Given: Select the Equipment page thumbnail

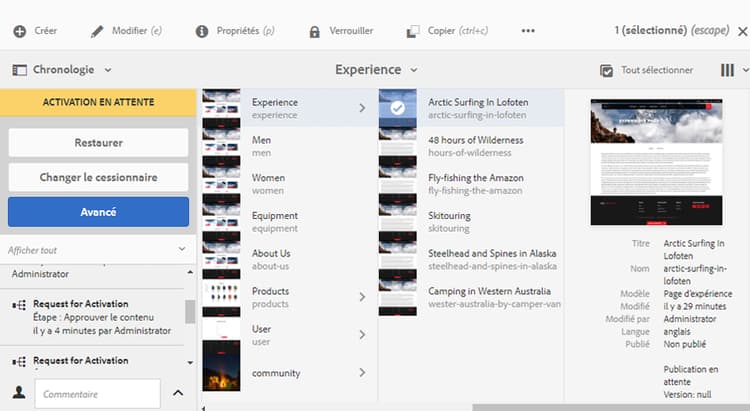Looking at the screenshot, I should [x=221, y=222].
